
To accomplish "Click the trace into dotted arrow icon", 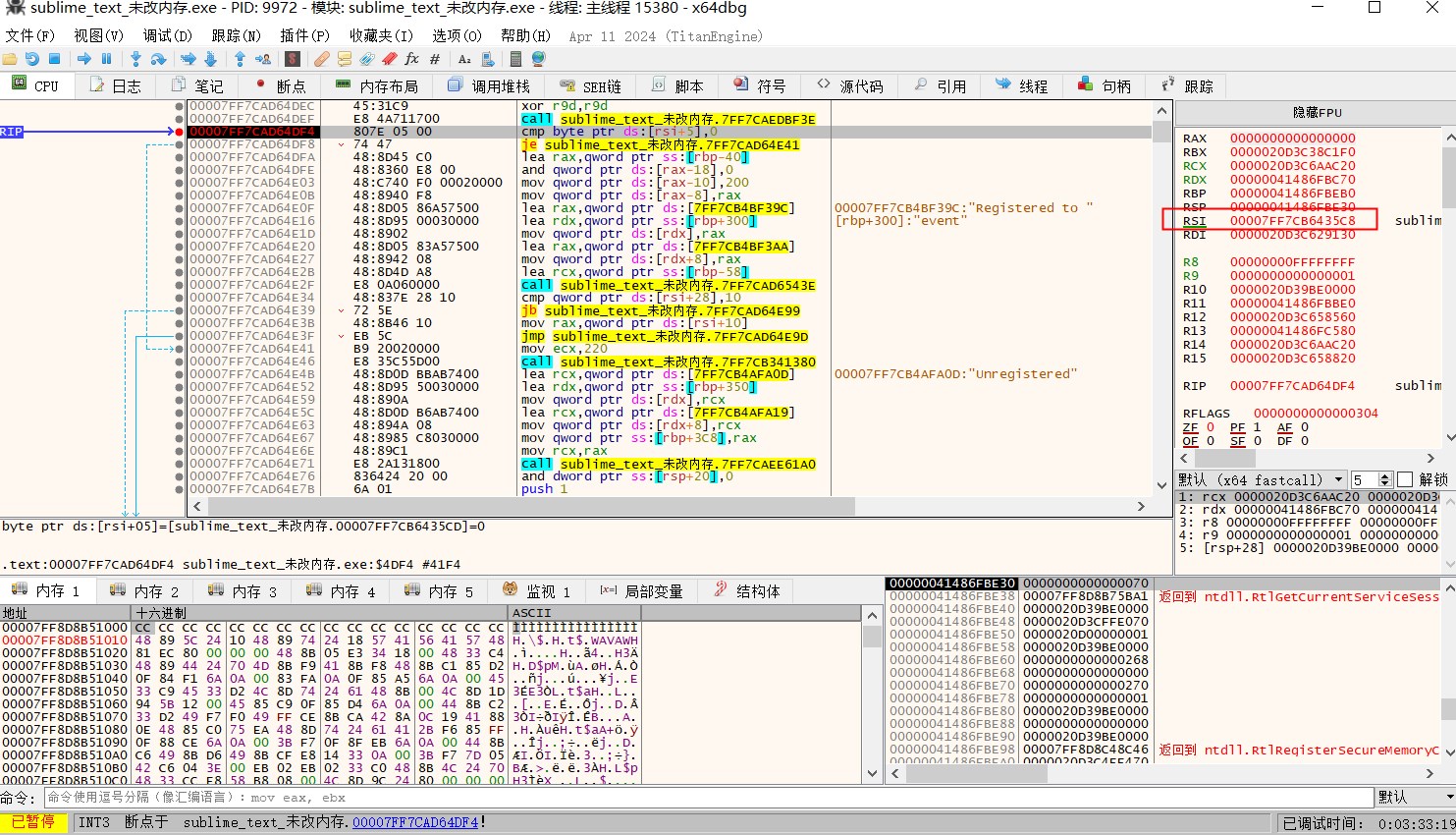I will [189, 59].
